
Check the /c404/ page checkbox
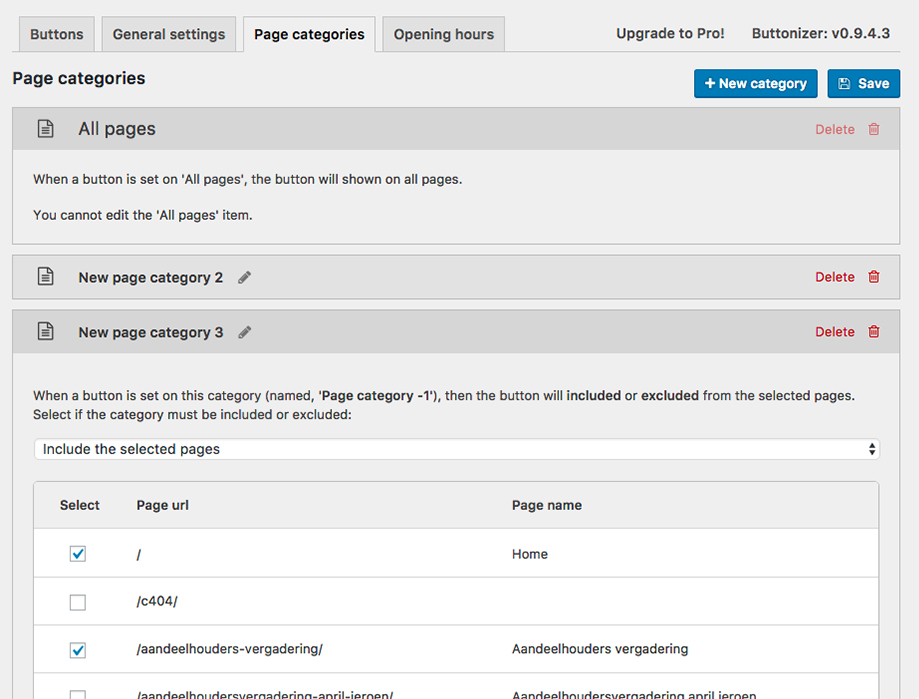pos(78,602)
